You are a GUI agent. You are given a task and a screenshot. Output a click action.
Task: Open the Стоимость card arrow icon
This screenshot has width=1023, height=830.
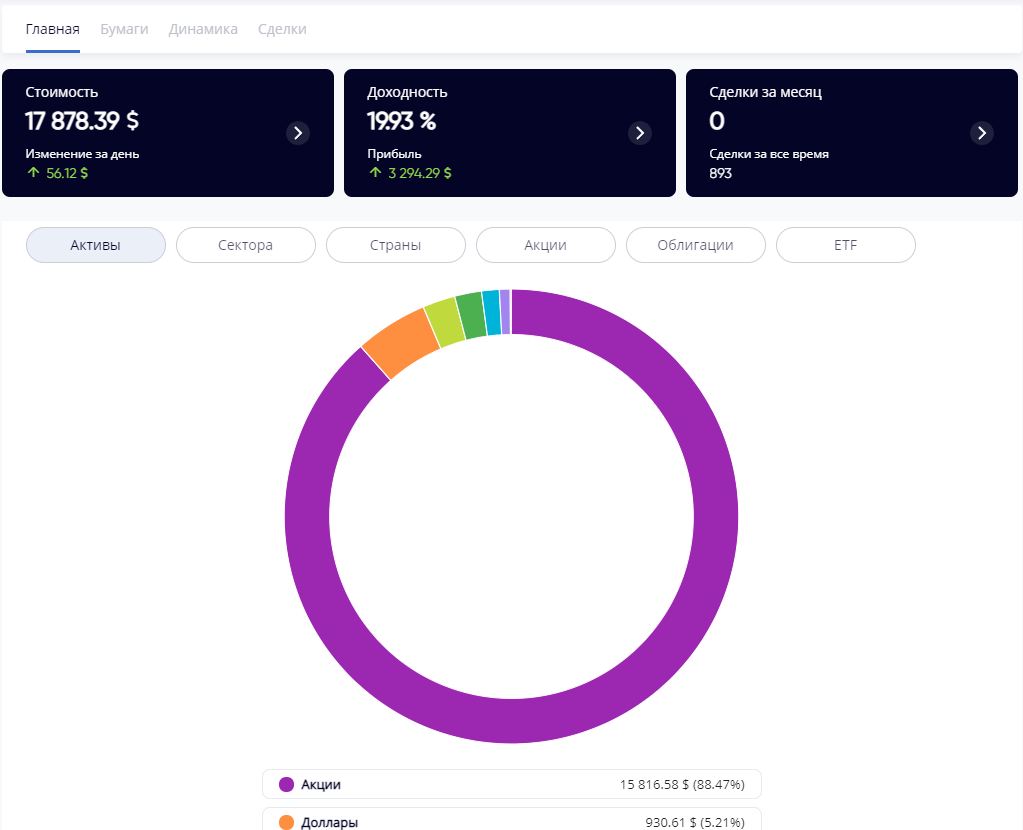click(x=298, y=133)
